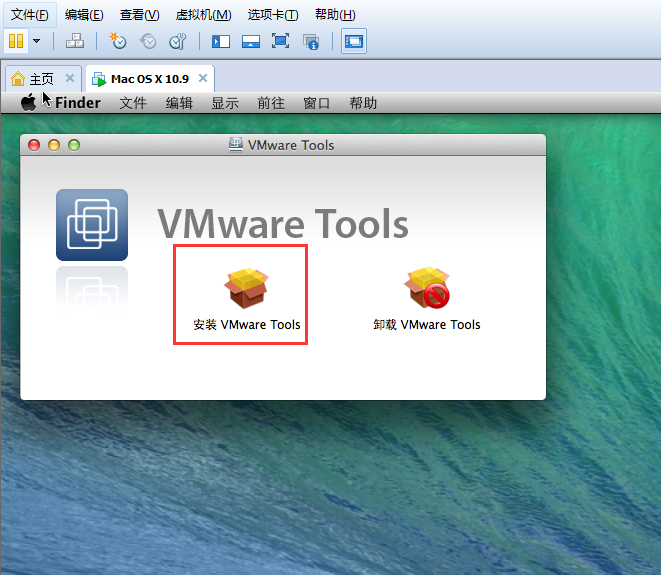Image resolution: width=661 pixels, height=575 pixels.
Task: Close the VMware Tools window with red button
Action: point(34,145)
